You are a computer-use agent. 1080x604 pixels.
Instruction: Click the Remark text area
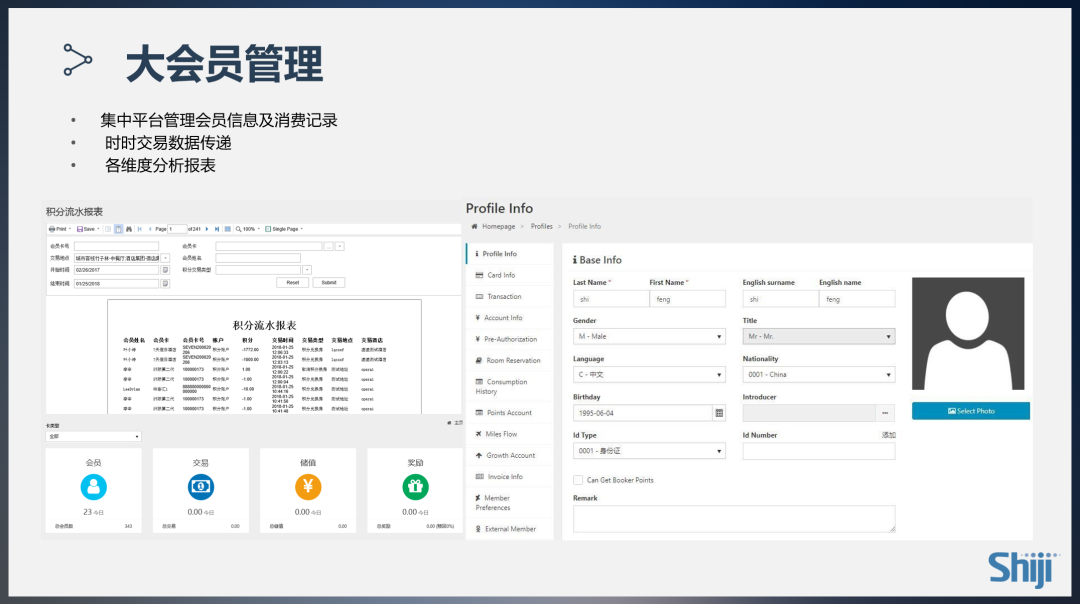pyautogui.click(x=734, y=519)
